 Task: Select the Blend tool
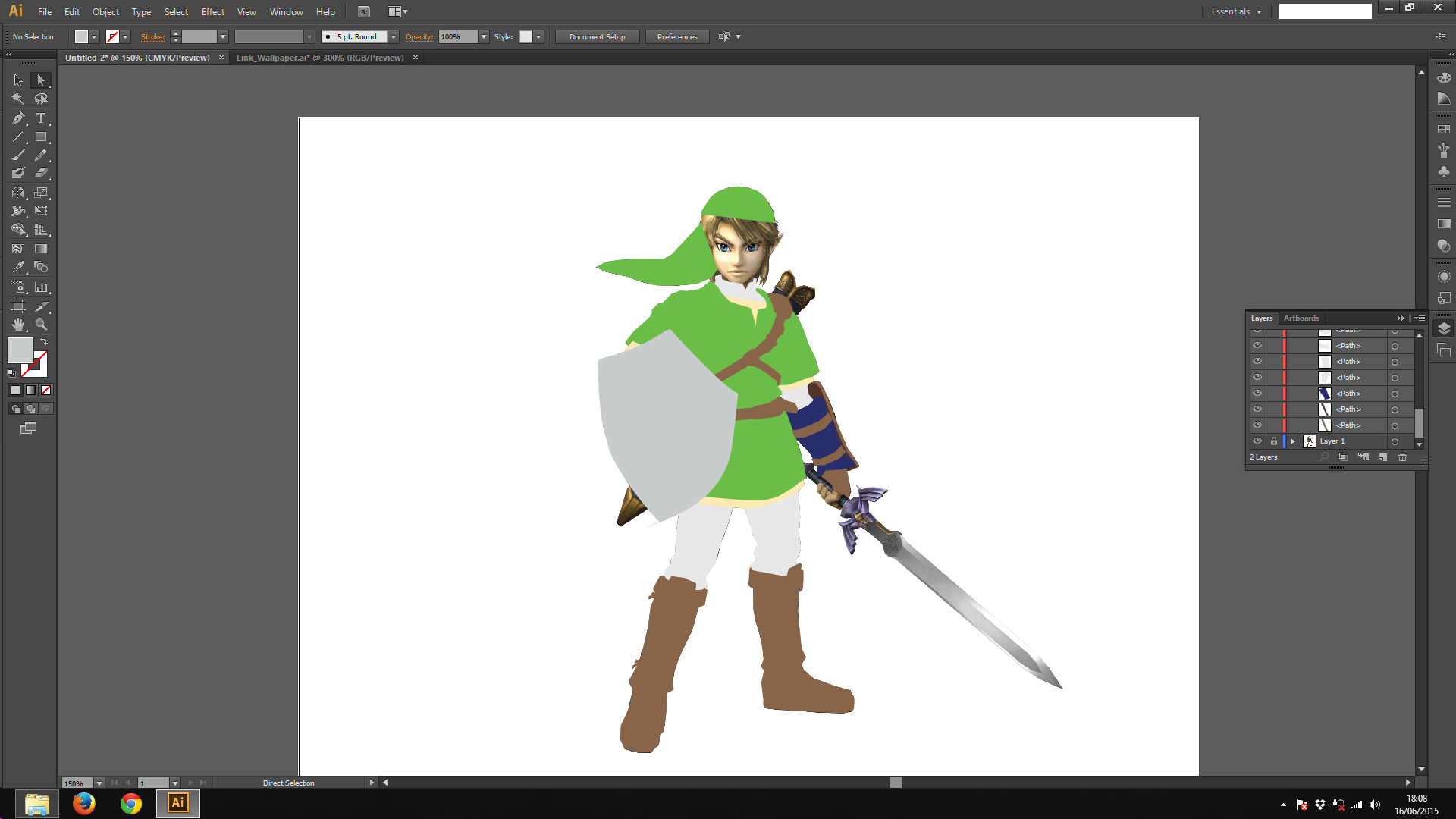(41, 267)
